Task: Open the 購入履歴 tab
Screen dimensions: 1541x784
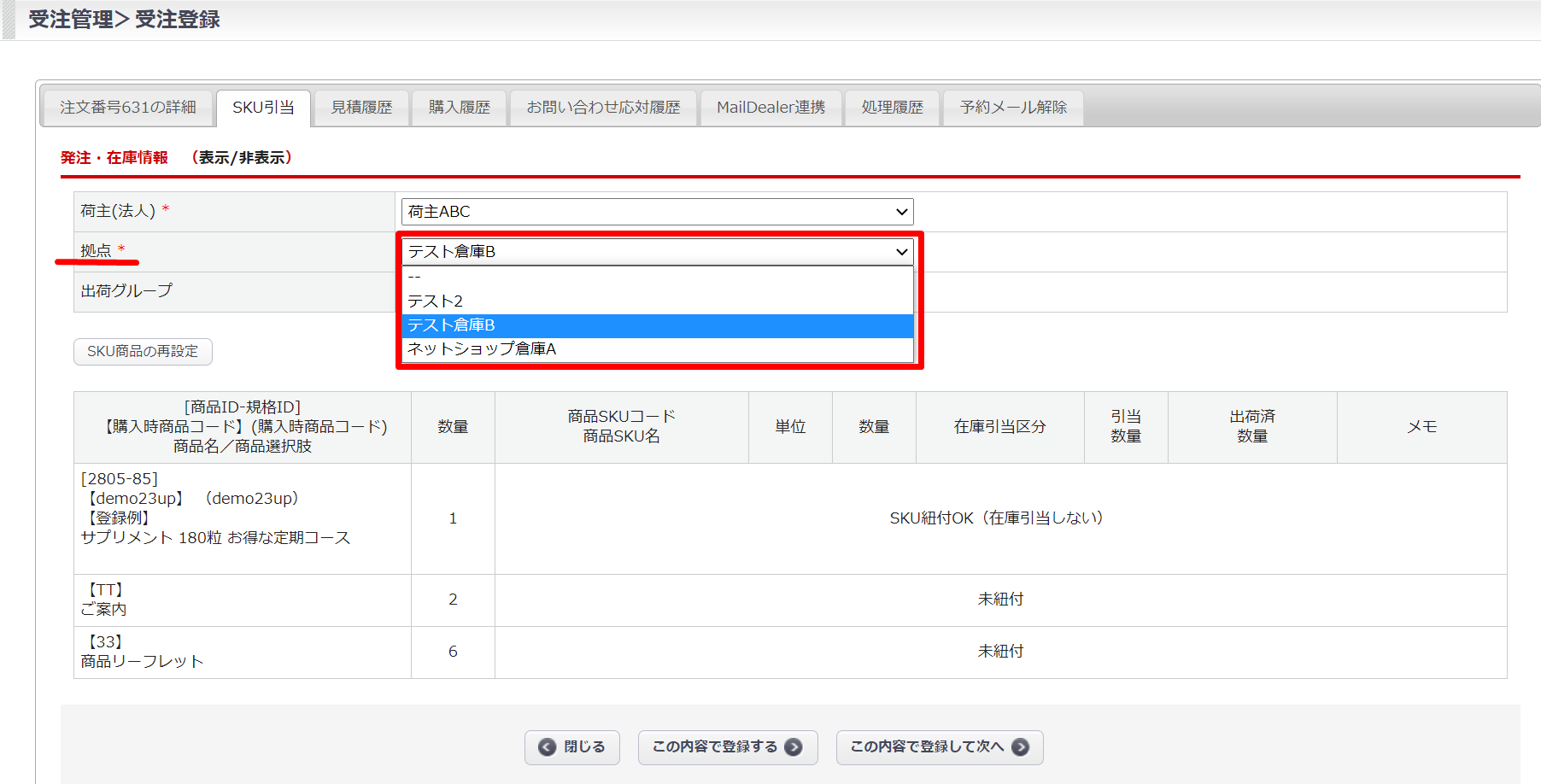Action: [x=460, y=108]
